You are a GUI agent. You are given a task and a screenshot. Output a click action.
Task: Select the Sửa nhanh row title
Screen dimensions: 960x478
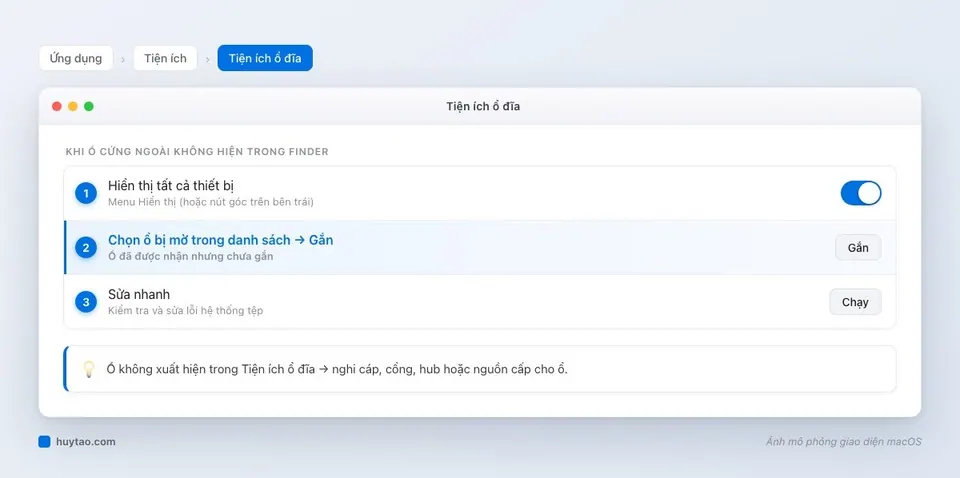139,294
